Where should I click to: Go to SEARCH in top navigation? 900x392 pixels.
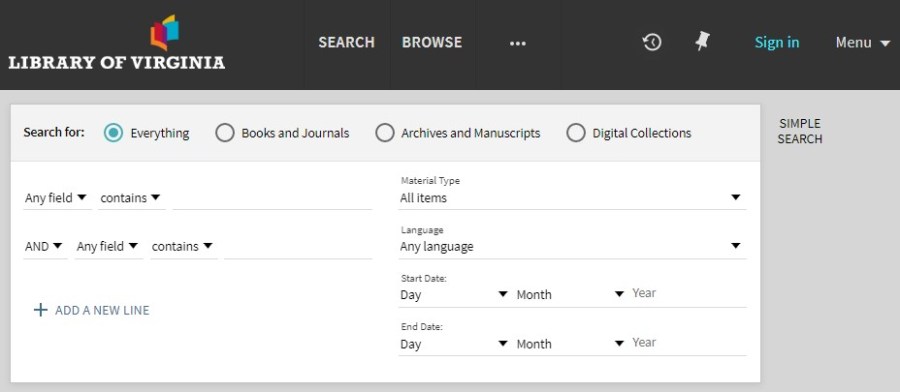347,42
